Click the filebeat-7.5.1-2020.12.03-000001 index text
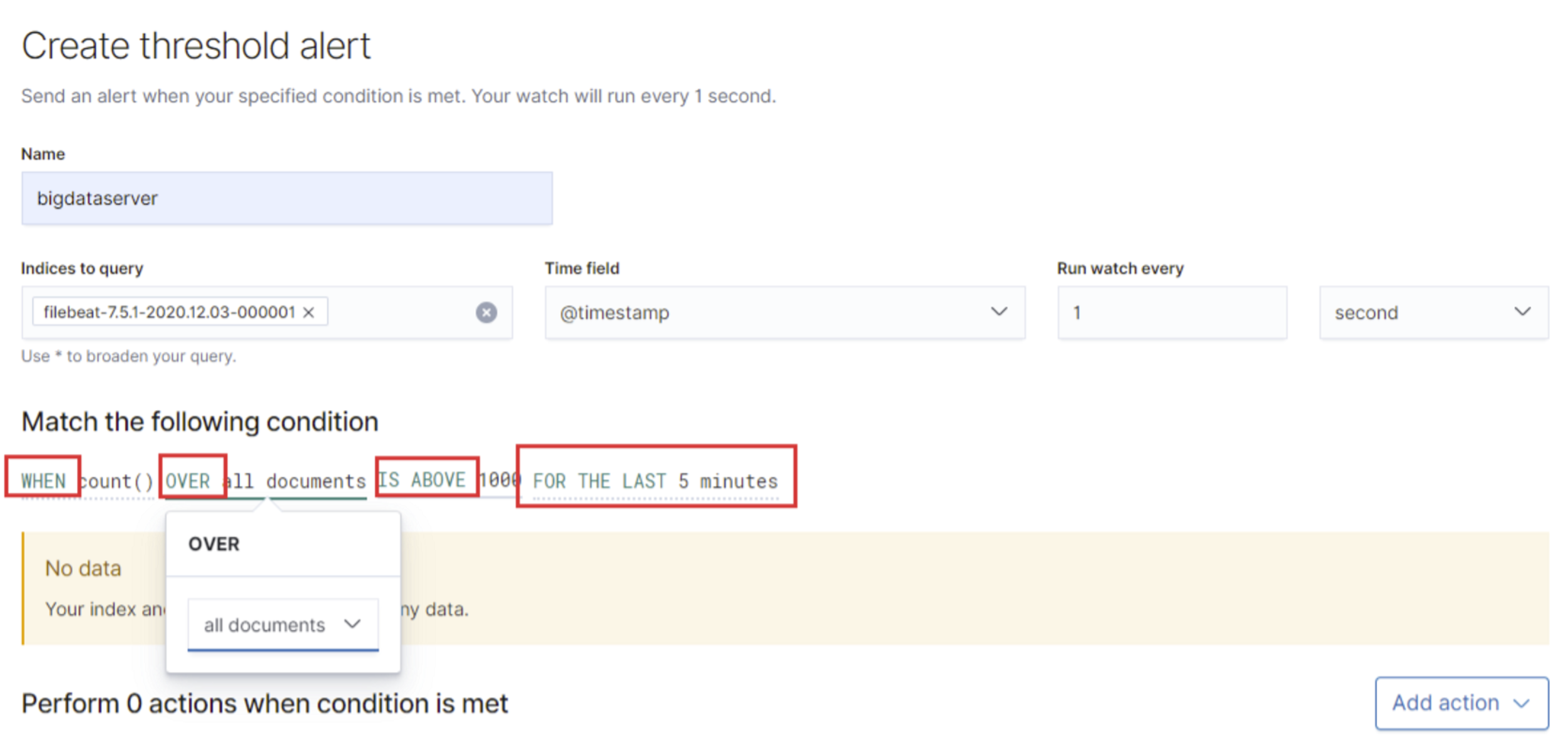 169,312
